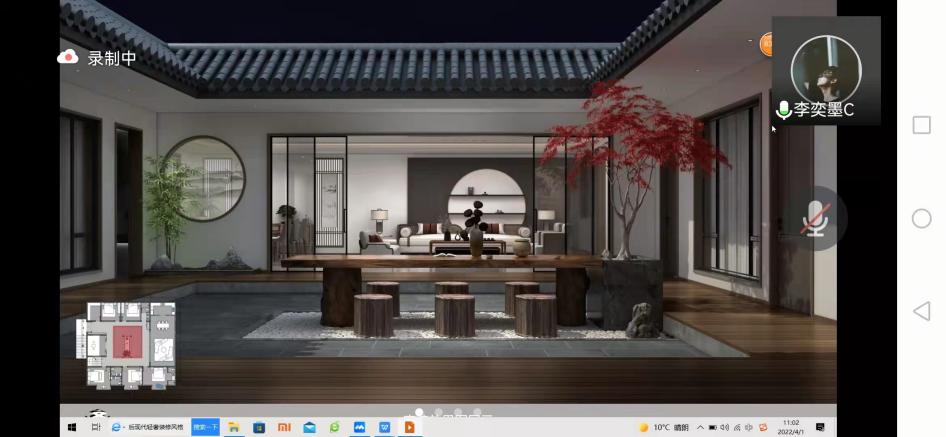Open Task View in the taskbar
The width and height of the screenshot is (946, 437).
pos(96,427)
